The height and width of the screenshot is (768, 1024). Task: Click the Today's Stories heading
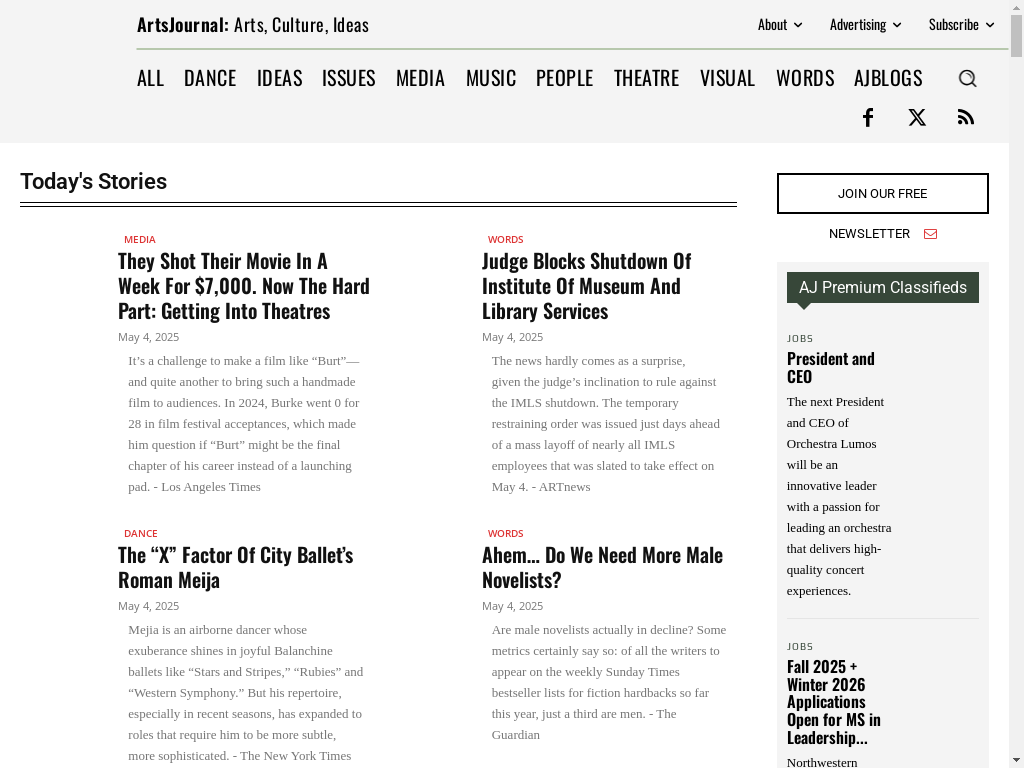[93, 182]
